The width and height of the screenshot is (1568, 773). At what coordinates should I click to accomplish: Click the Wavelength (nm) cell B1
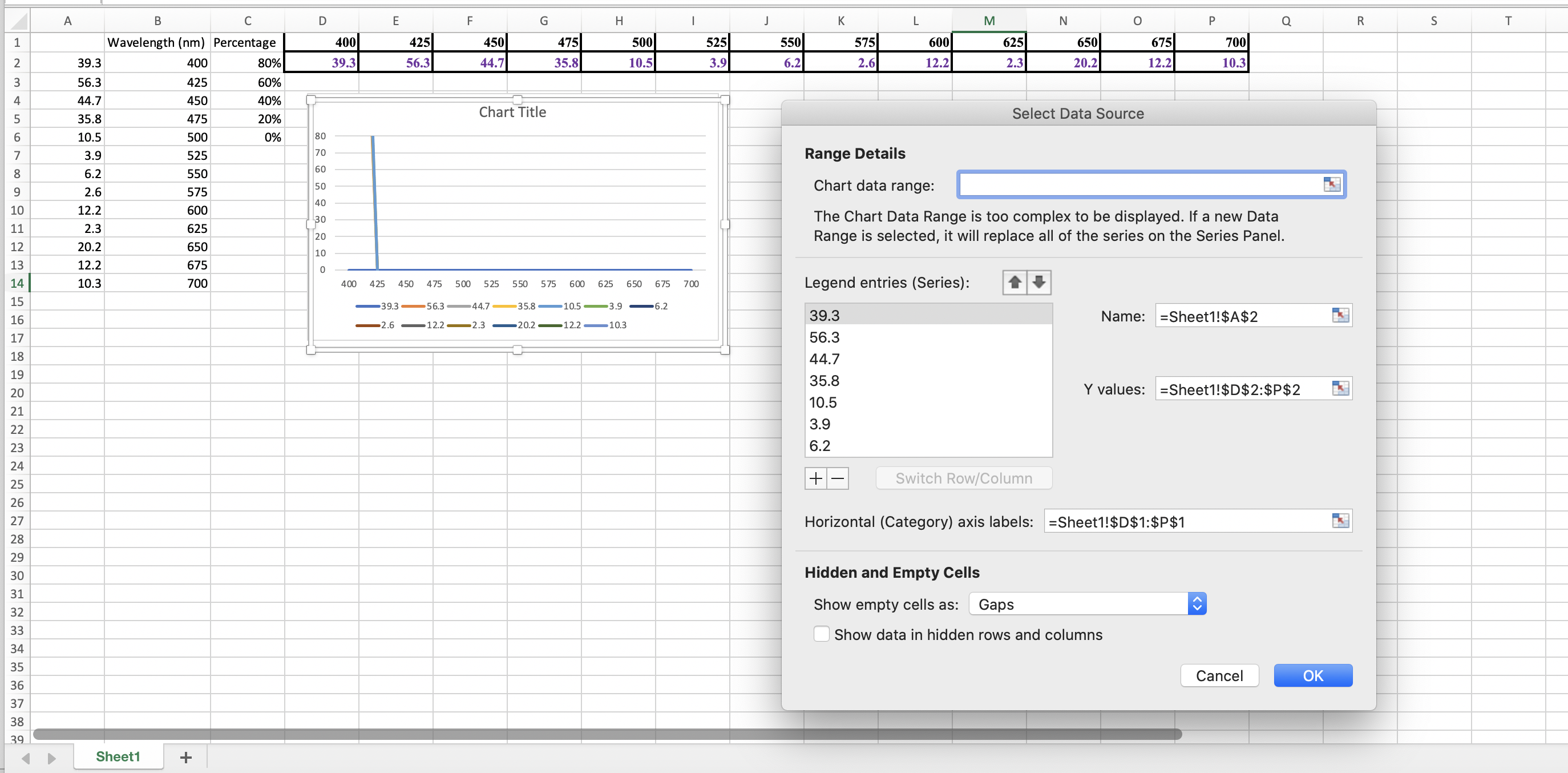[x=157, y=43]
